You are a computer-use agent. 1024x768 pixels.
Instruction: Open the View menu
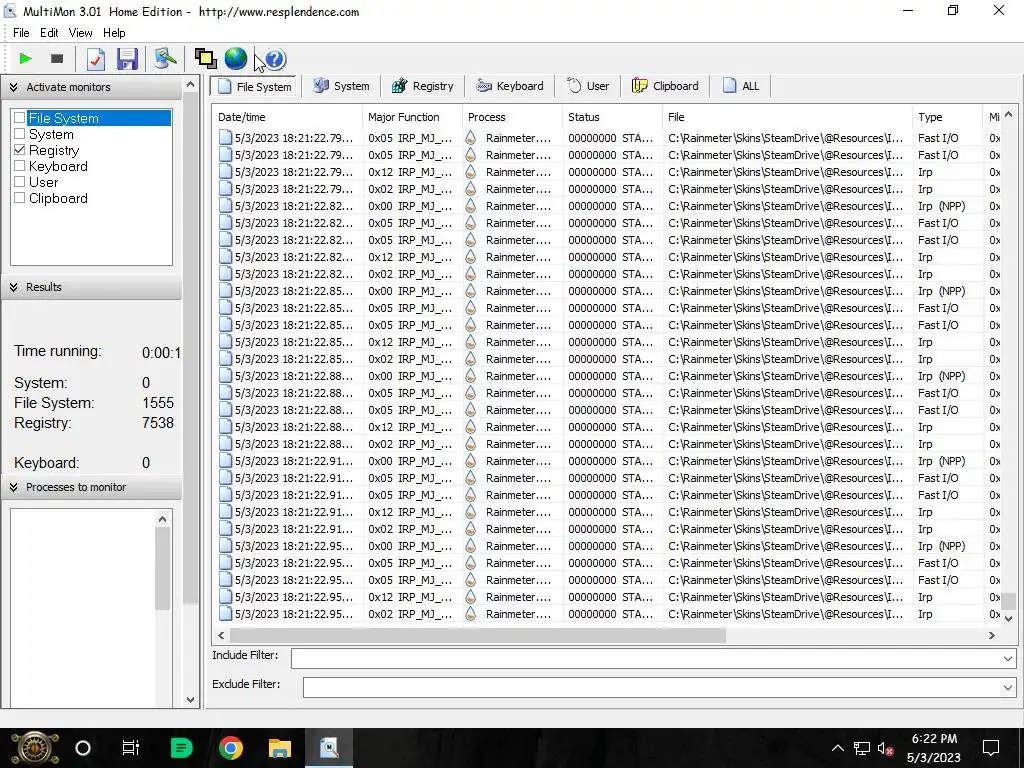(x=80, y=33)
